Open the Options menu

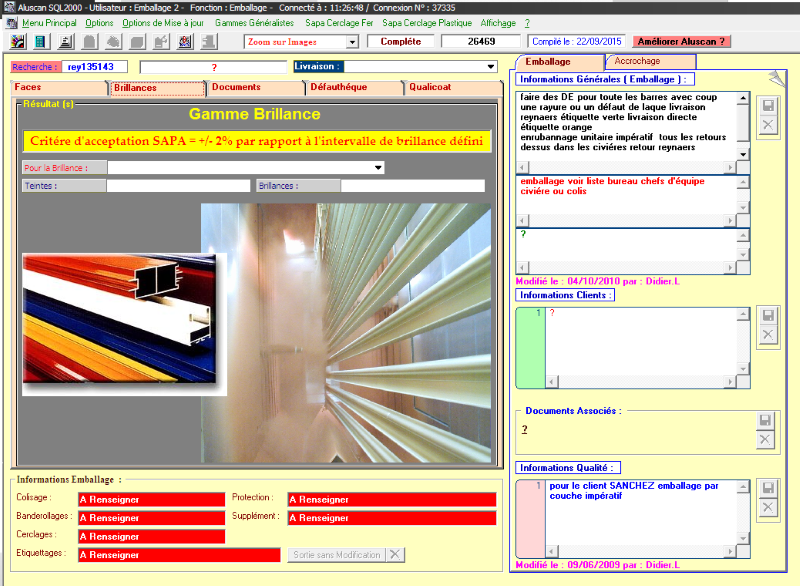pyautogui.click(x=99, y=23)
